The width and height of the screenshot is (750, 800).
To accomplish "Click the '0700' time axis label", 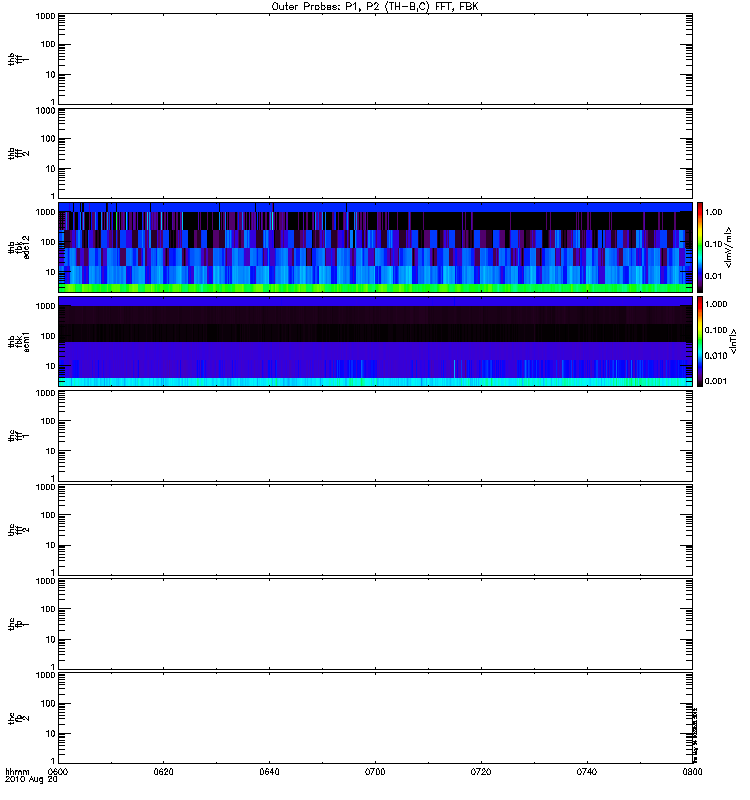I will (x=375, y=772).
